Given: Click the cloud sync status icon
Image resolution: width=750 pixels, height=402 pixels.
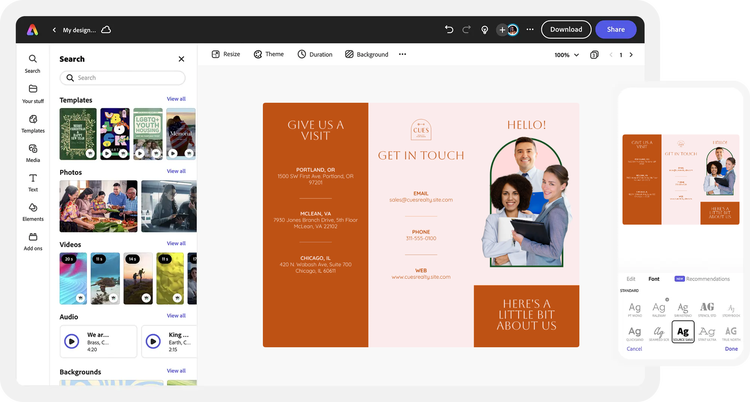Looking at the screenshot, I should tap(106, 30).
